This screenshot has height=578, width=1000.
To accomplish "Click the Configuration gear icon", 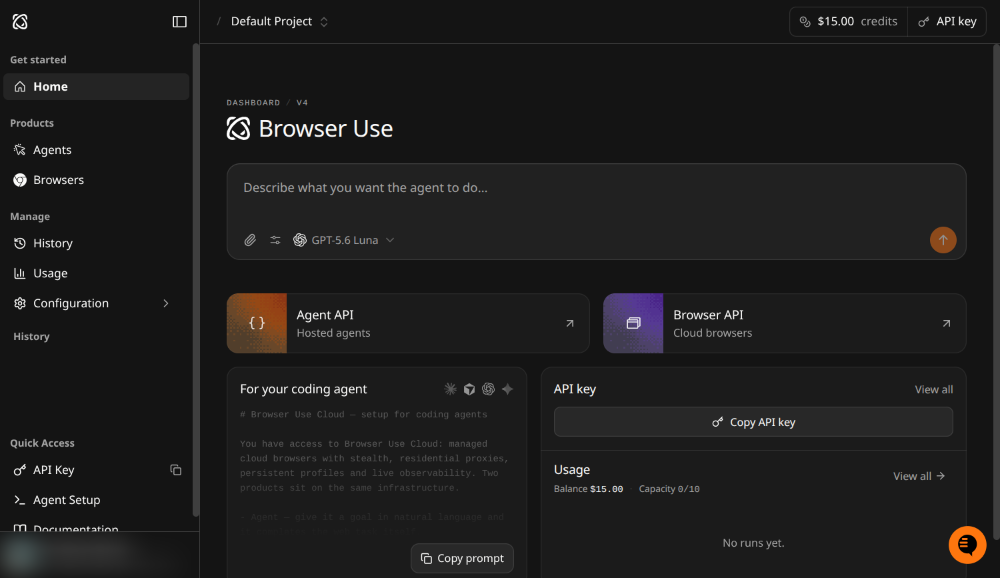I will (20, 303).
